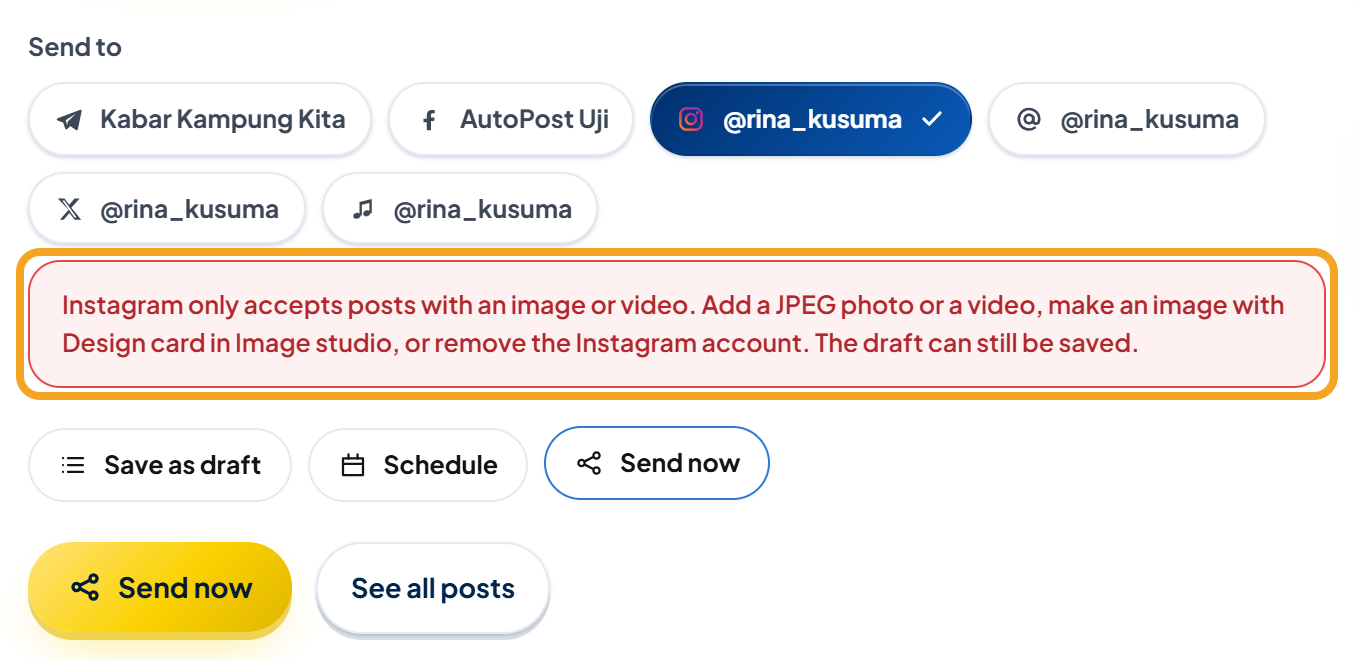The width and height of the screenshot is (1354, 660).
Task: Click the Instagram image-required error message
Action: [x=677, y=324]
